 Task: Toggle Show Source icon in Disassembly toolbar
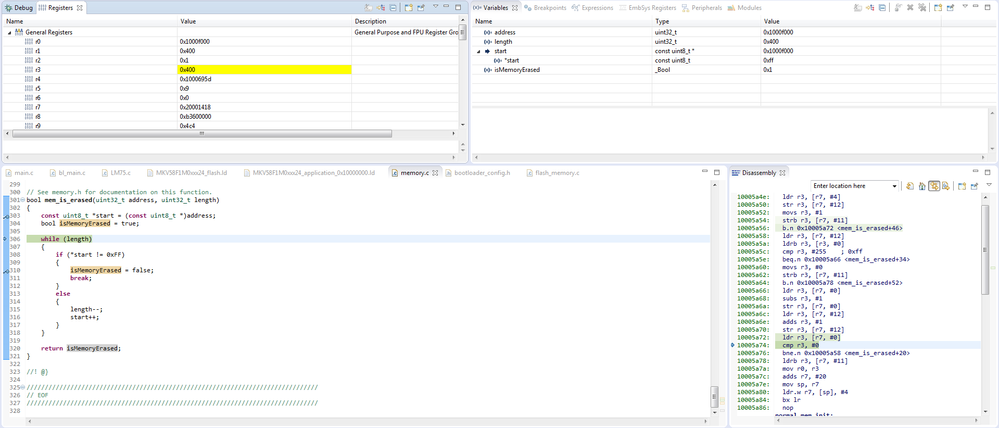click(945, 186)
